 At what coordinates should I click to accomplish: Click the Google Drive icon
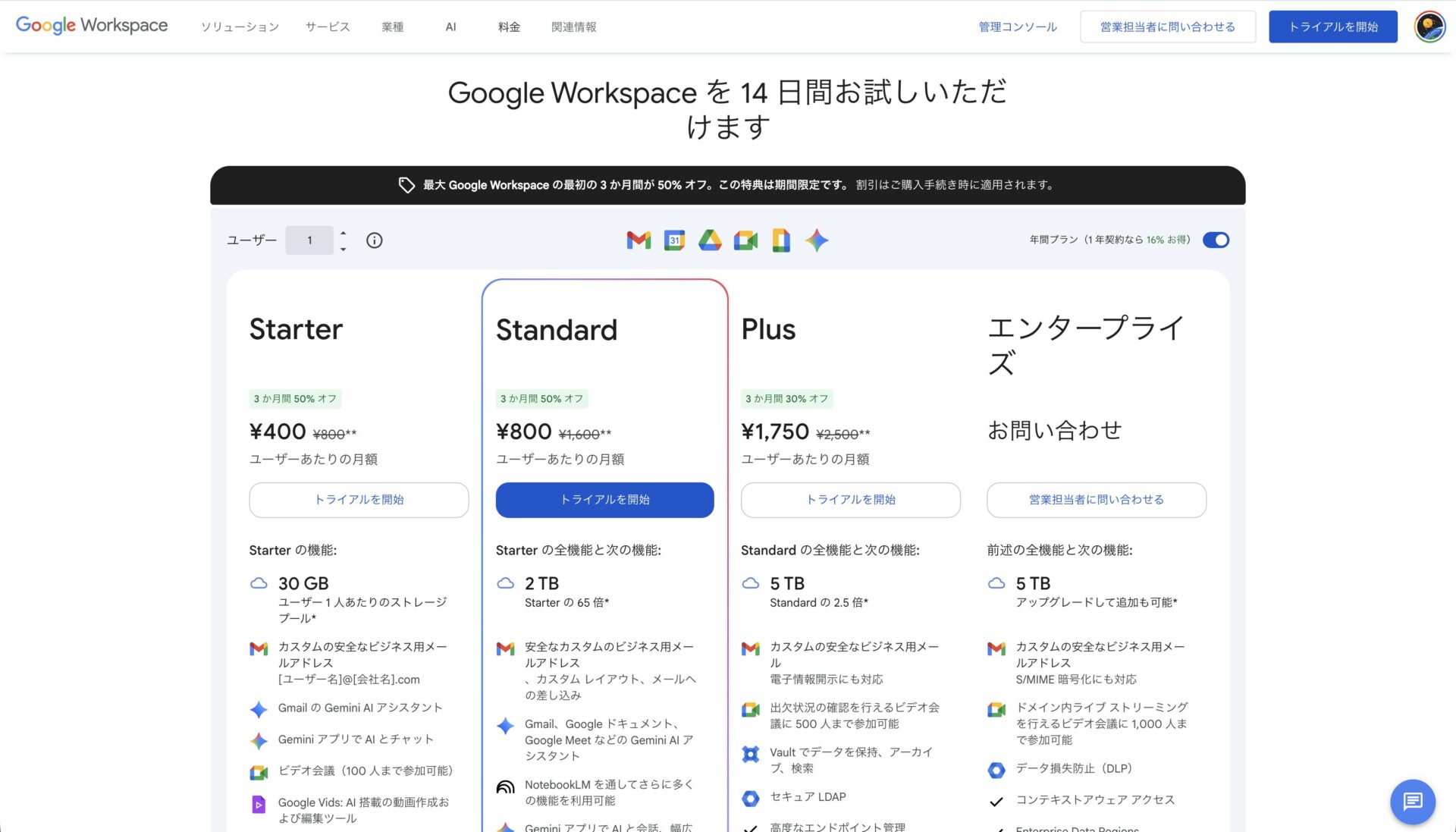(x=709, y=240)
